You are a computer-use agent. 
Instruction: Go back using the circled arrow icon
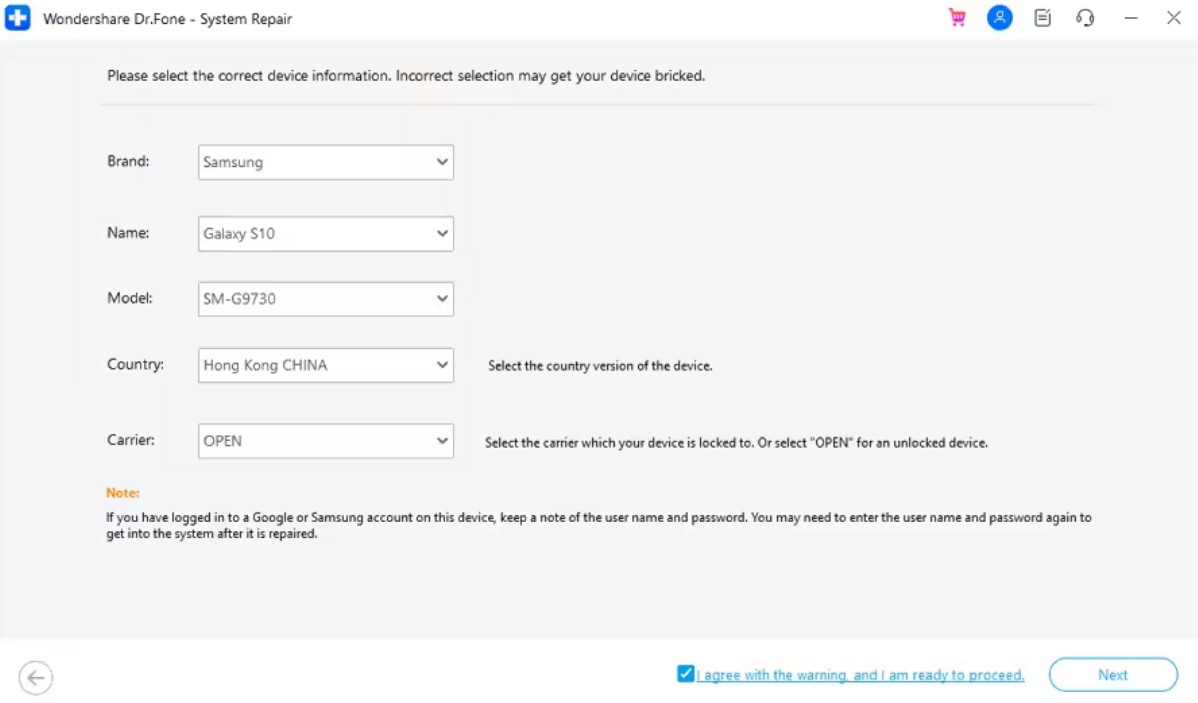(36, 678)
